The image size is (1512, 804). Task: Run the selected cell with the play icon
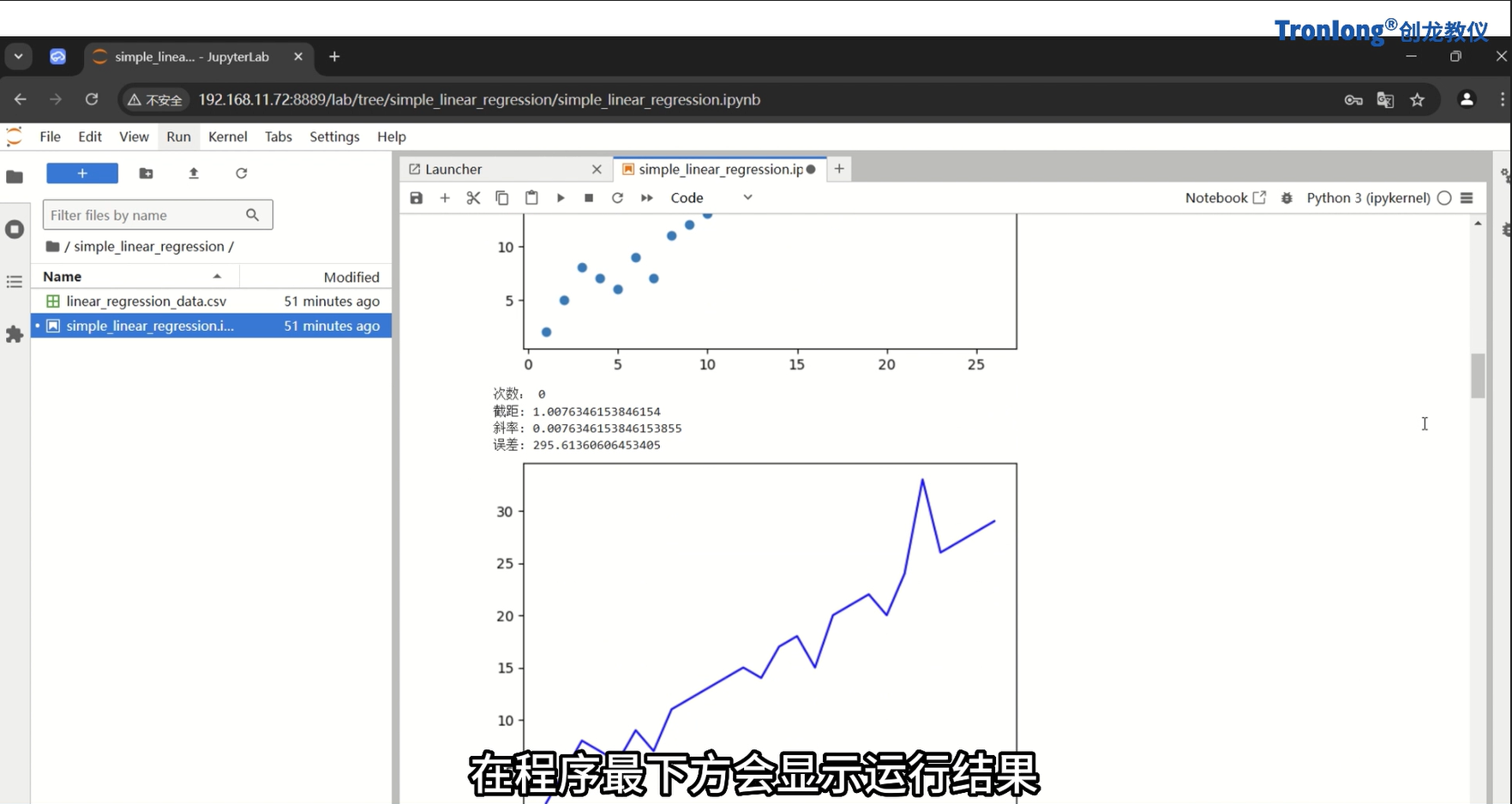tap(561, 198)
